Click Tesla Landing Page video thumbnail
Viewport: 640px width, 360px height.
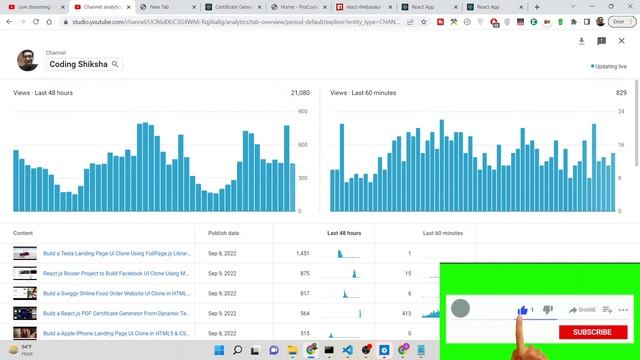point(25,253)
